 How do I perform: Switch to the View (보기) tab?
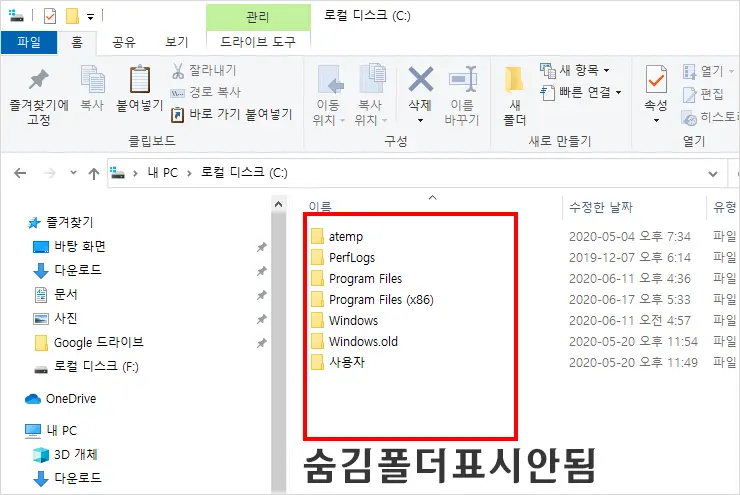tap(177, 42)
